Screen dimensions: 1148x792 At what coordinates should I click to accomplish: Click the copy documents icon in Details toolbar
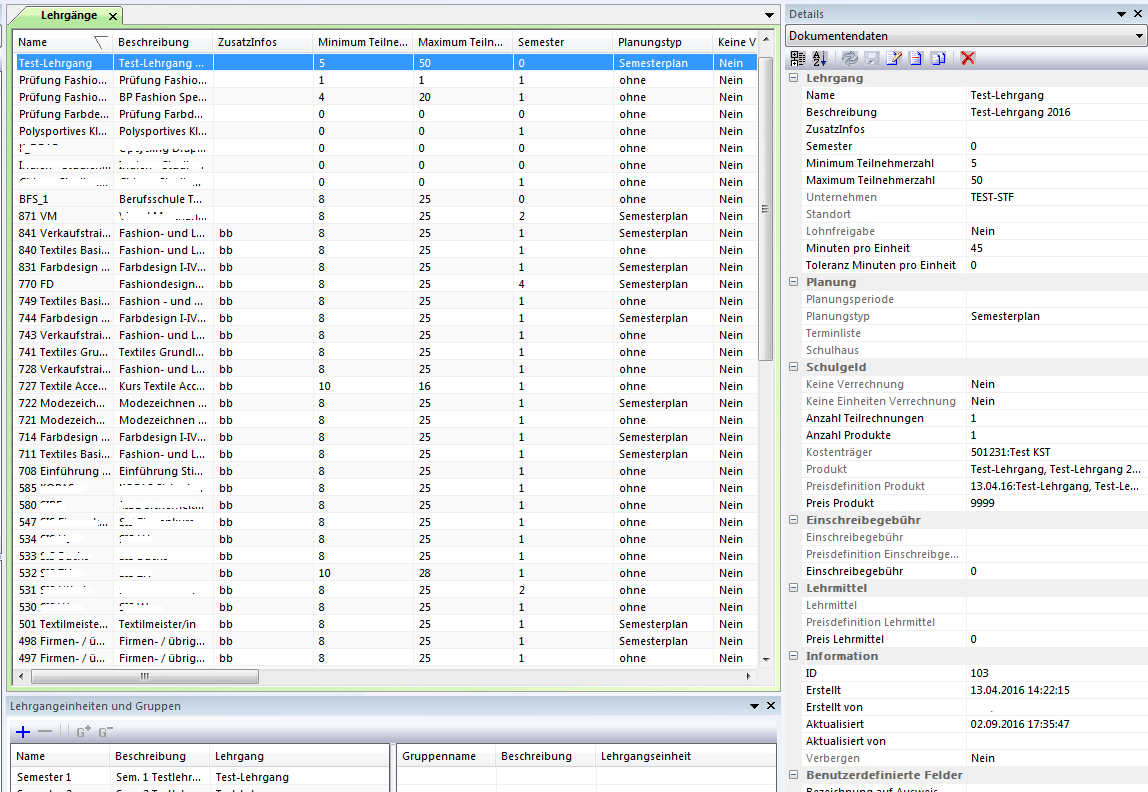point(937,58)
